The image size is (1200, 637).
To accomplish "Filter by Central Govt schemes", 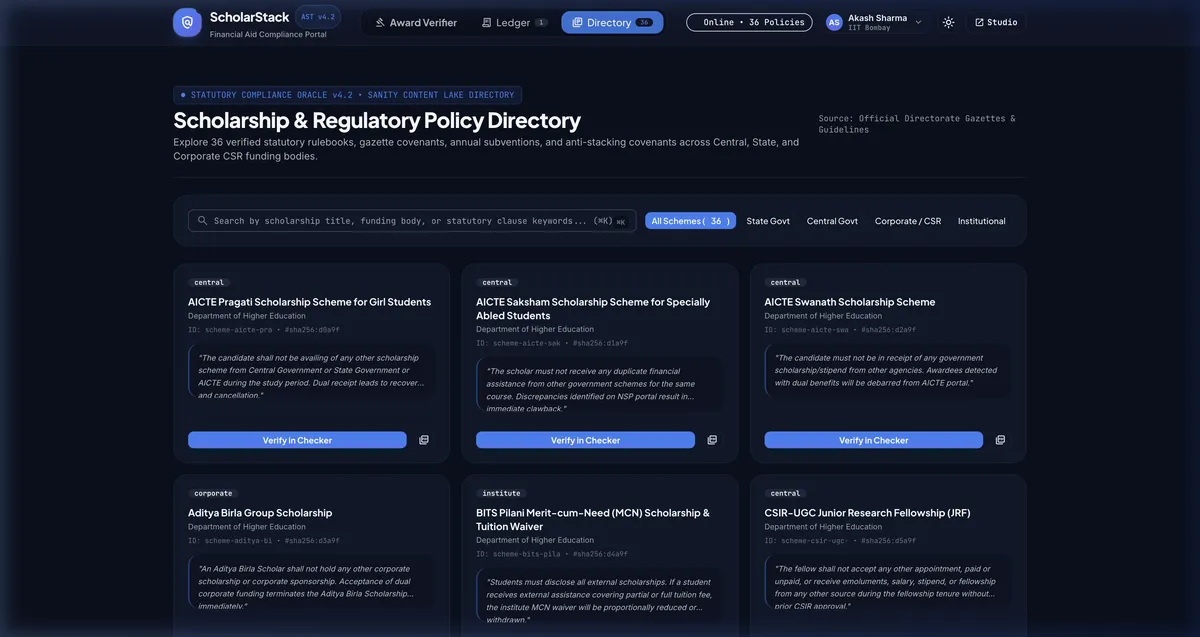I will point(832,221).
